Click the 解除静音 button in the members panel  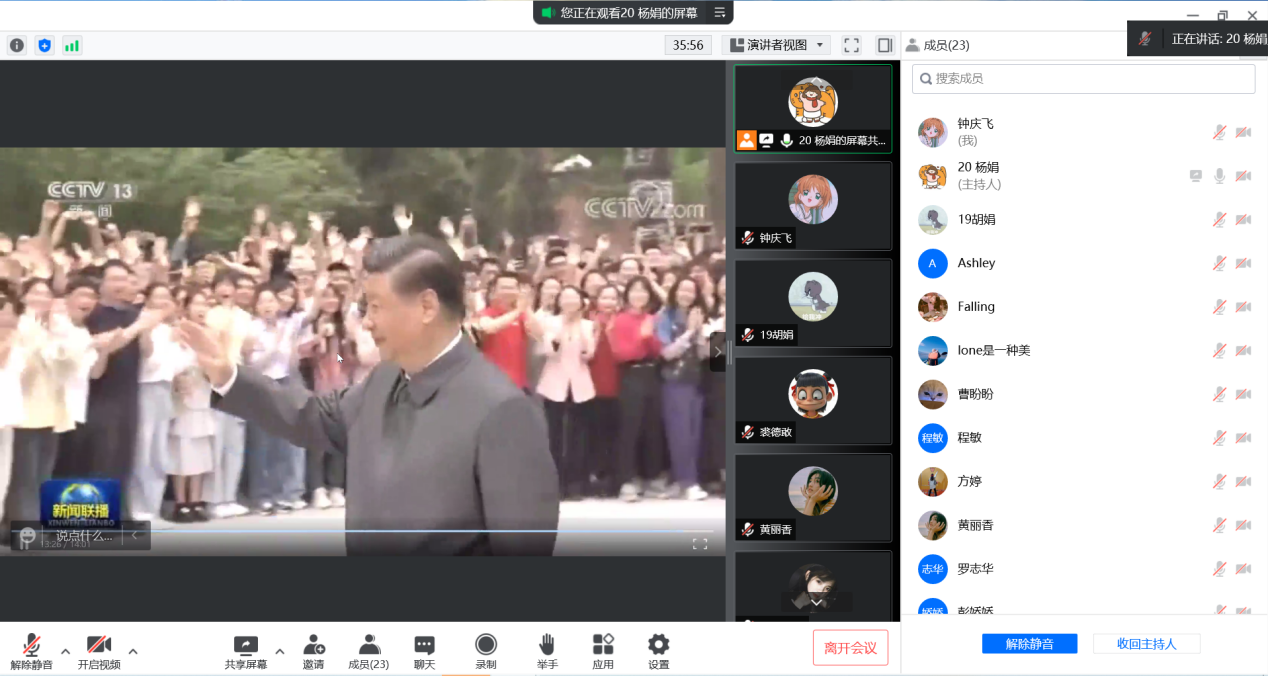(x=1029, y=644)
